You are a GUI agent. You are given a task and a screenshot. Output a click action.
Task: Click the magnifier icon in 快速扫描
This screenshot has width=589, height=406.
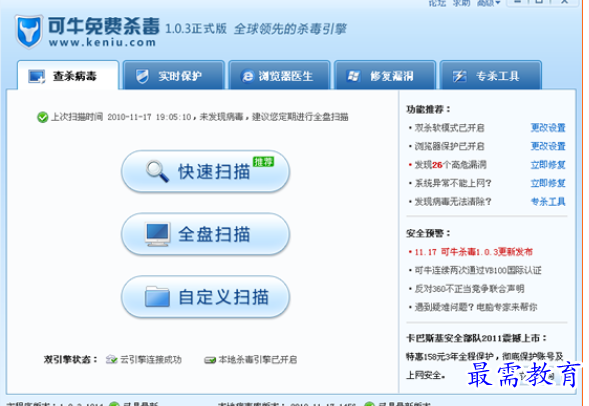[x=157, y=171]
